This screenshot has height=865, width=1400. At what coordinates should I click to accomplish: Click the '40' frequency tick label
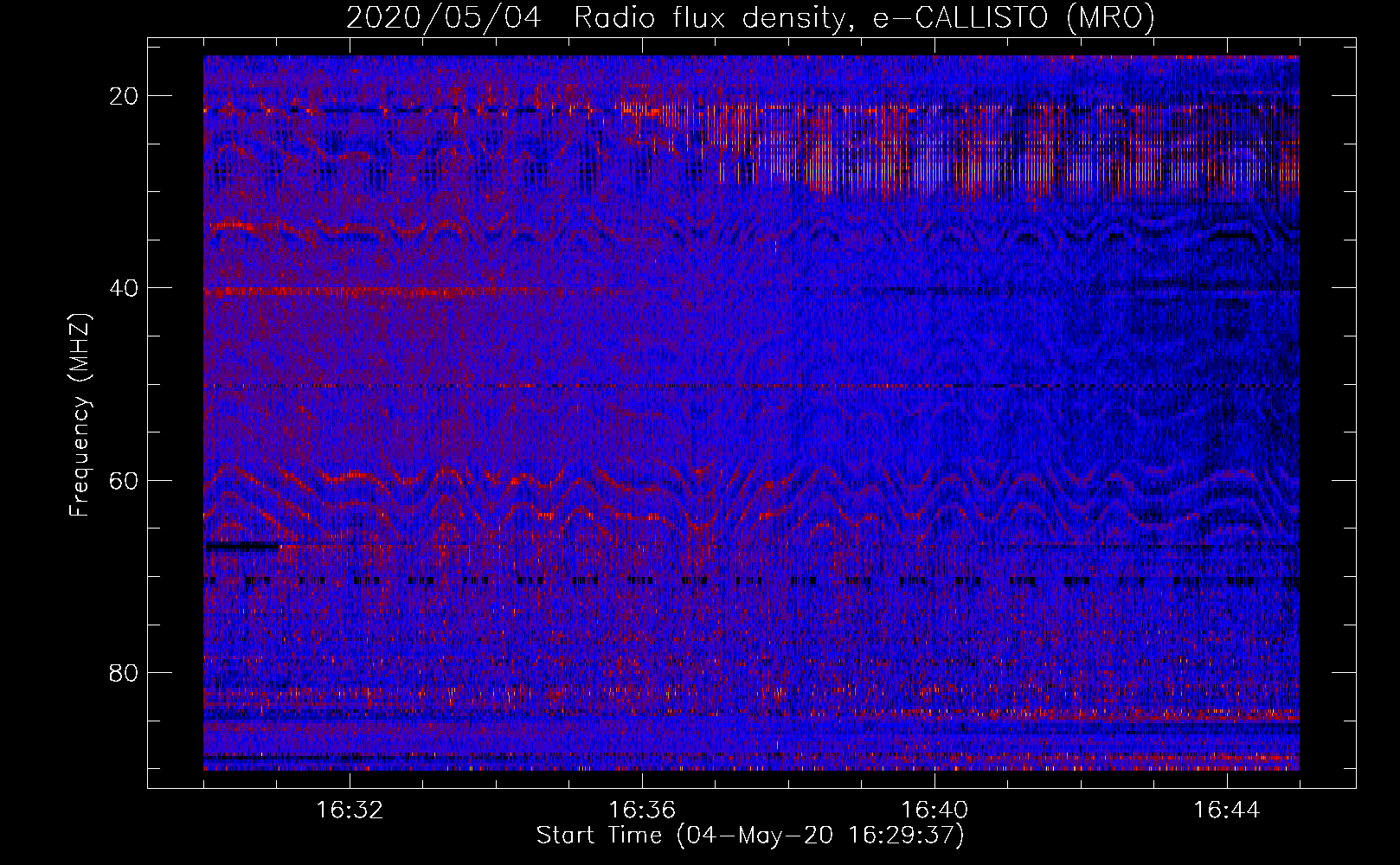pos(125,288)
